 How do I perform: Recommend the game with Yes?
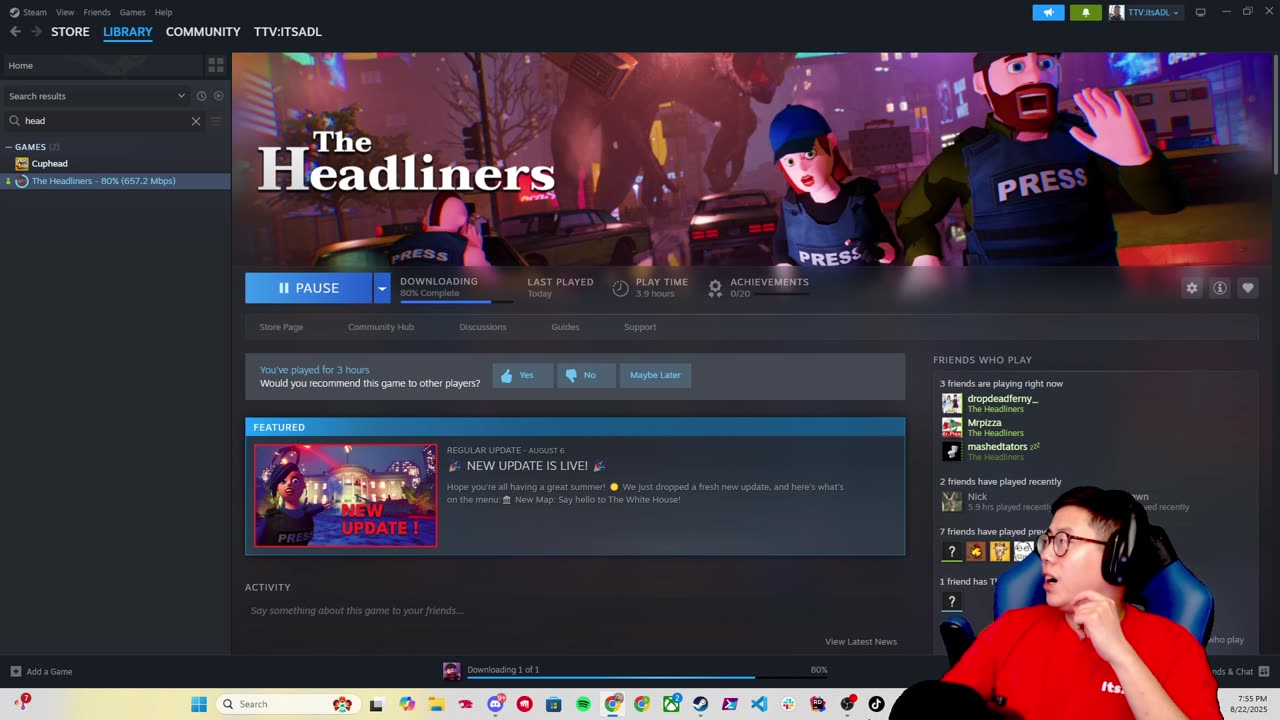[x=522, y=375]
